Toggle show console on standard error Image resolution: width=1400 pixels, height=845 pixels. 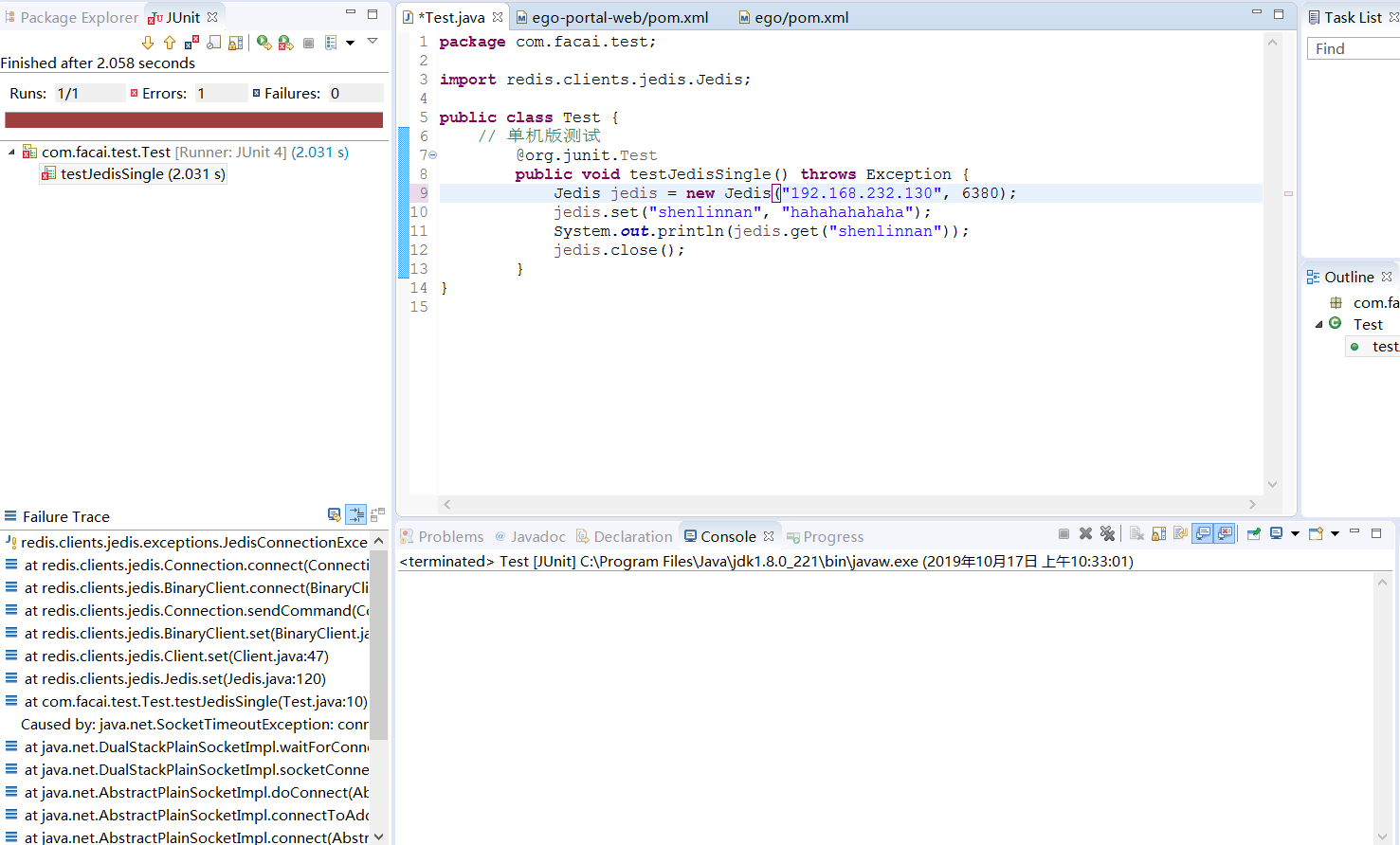coord(1225,533)
